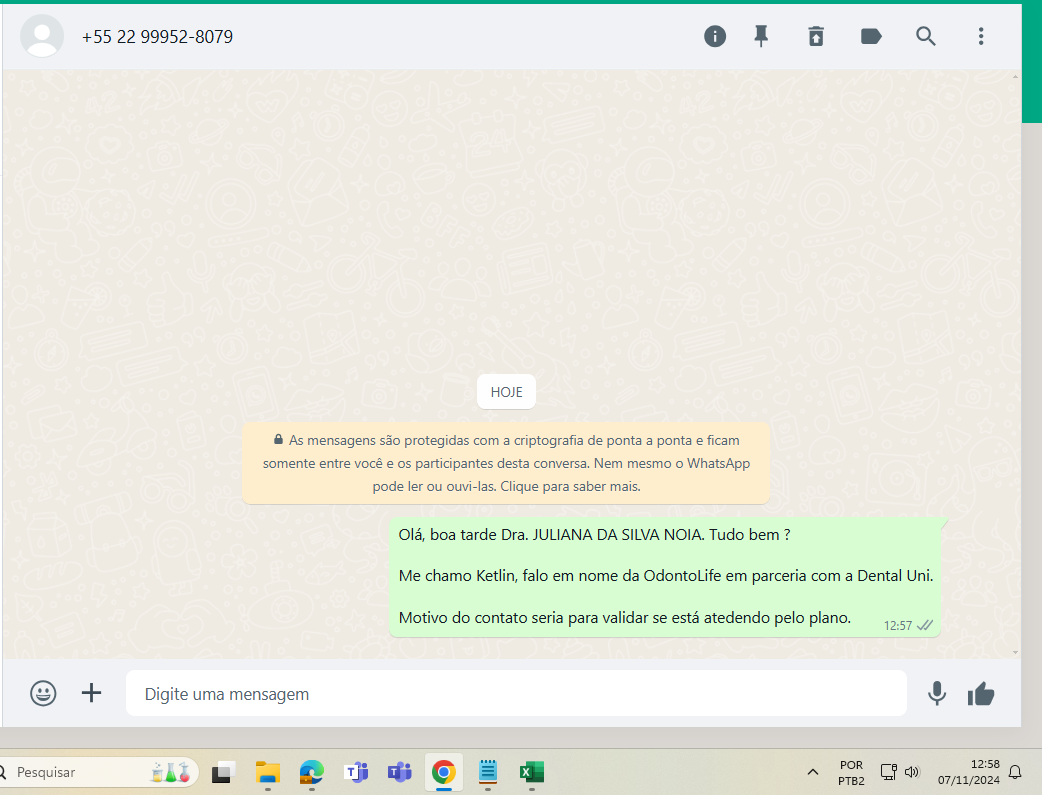Open the volume speaker tray icon
Viewport: 1042px width, 795px height.
click(x=912, y=772)
